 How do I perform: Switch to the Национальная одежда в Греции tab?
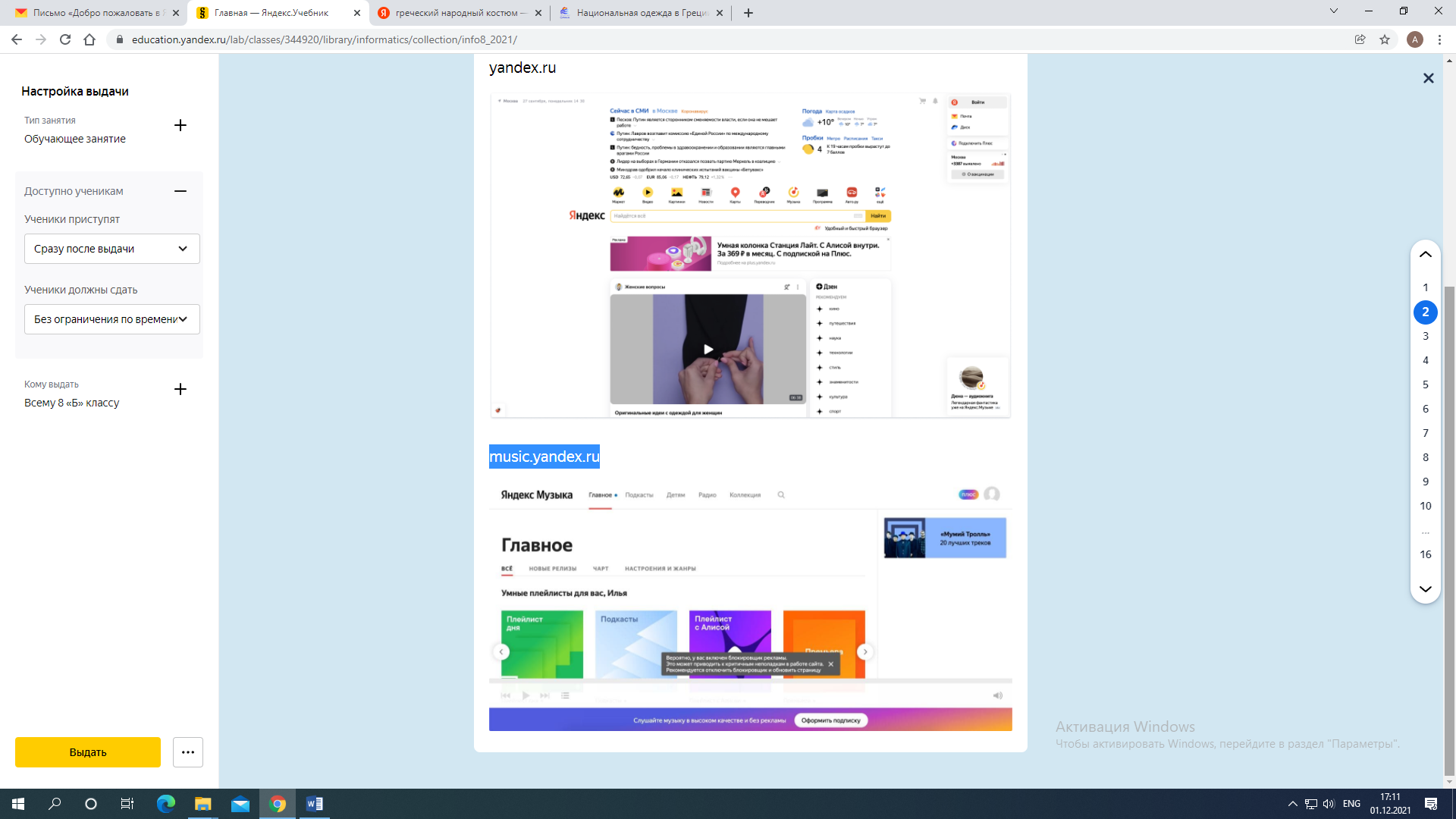point(642,13)
